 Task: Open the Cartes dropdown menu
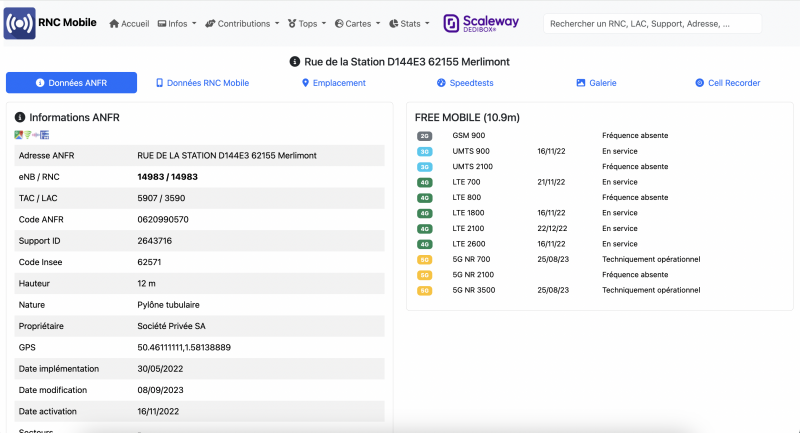[x=357, y=23]
